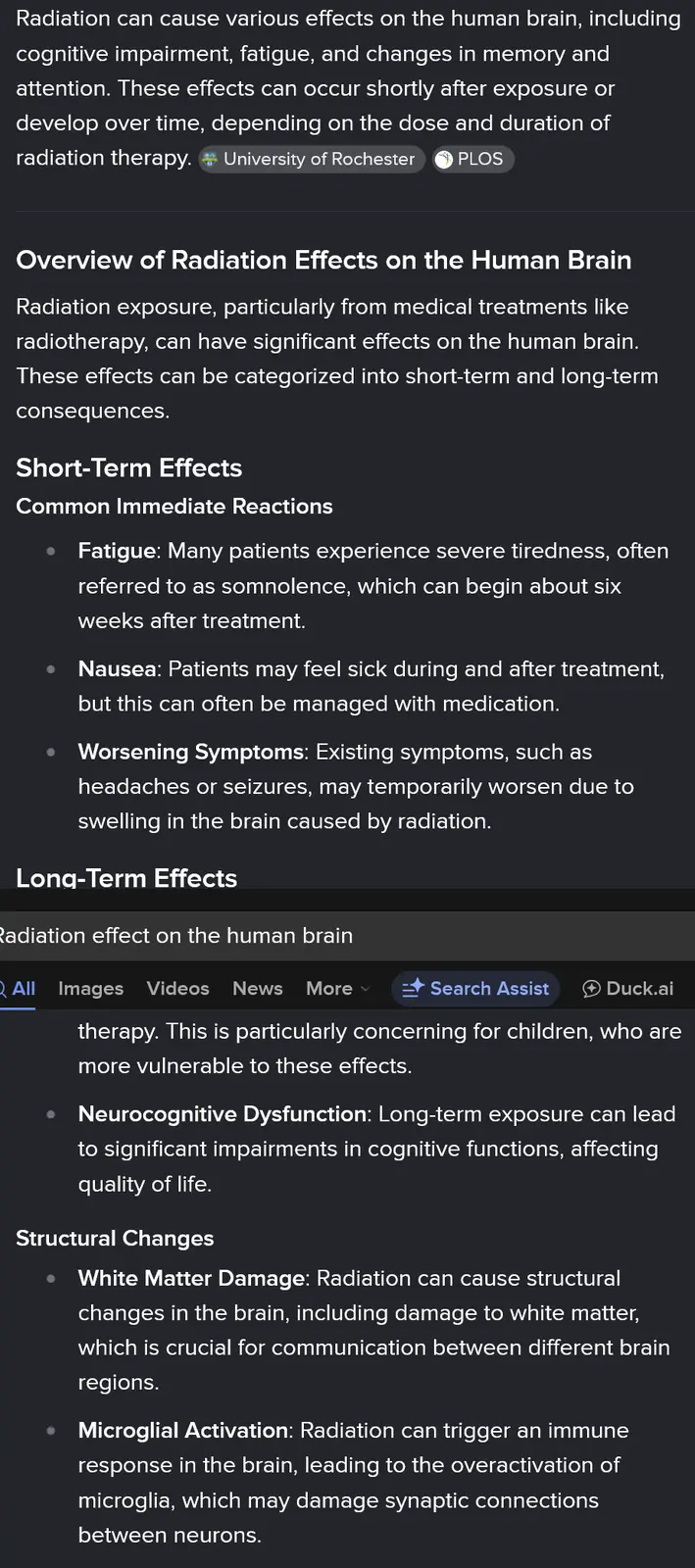
Task: Click the Long-Term Effects heading
Action: 126,878
